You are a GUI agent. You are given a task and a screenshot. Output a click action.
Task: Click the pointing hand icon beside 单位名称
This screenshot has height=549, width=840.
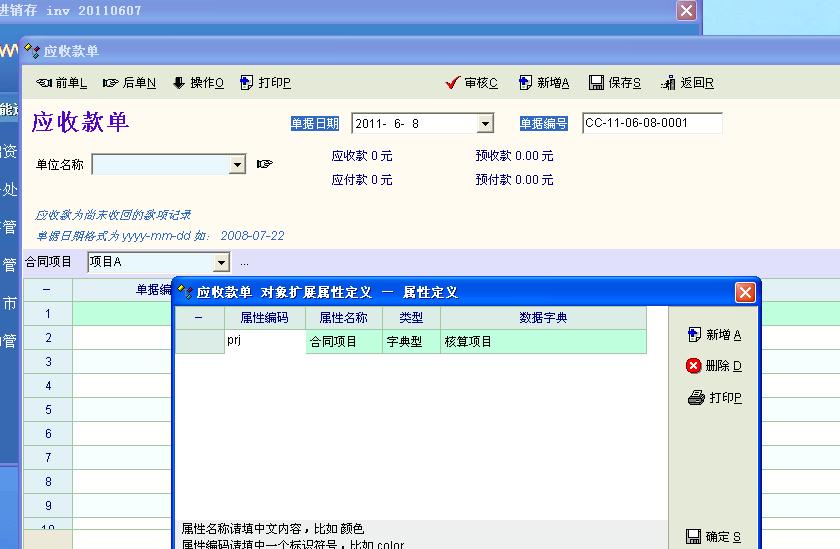(x=264, y=164)
